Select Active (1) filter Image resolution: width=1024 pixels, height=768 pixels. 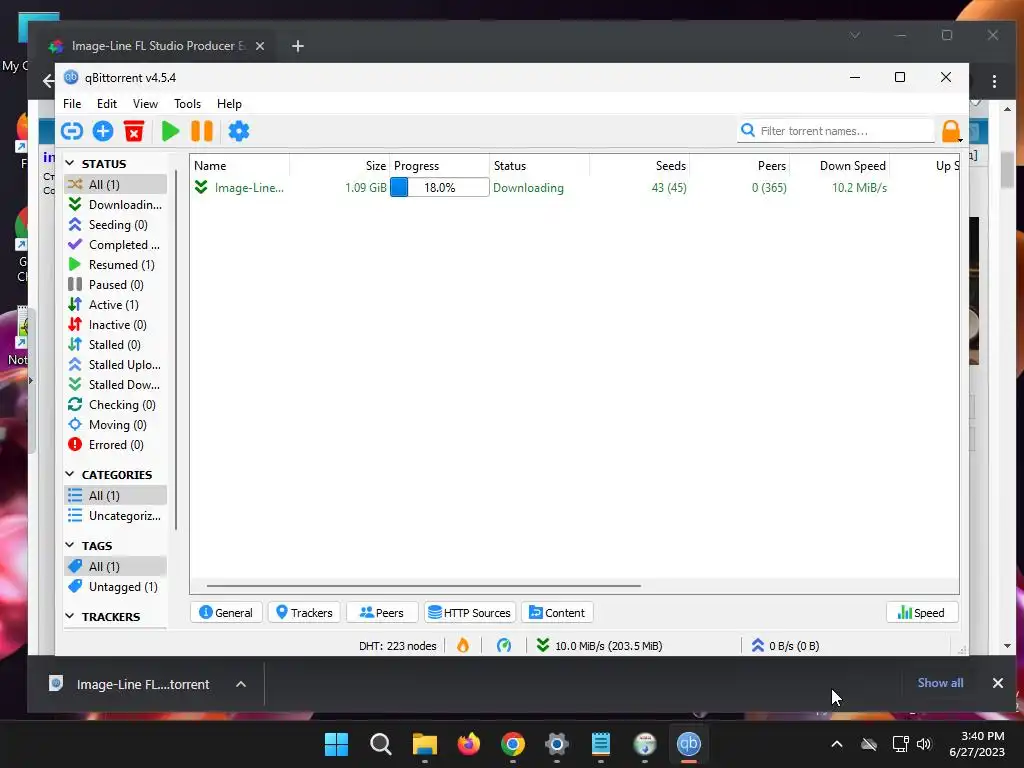point(116,305)
